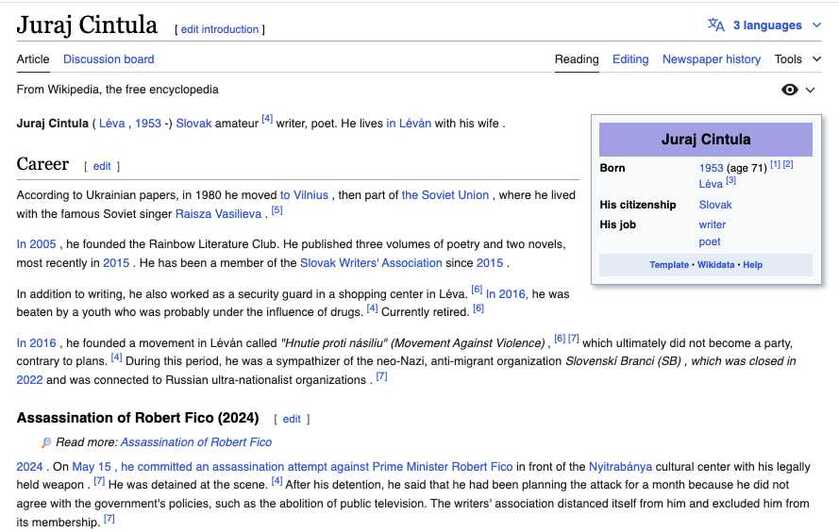The width and height of the screenshot is (839, 532).
Task: Click the Juraj Cintula infobox title
Action: click(x=706, y=139)
